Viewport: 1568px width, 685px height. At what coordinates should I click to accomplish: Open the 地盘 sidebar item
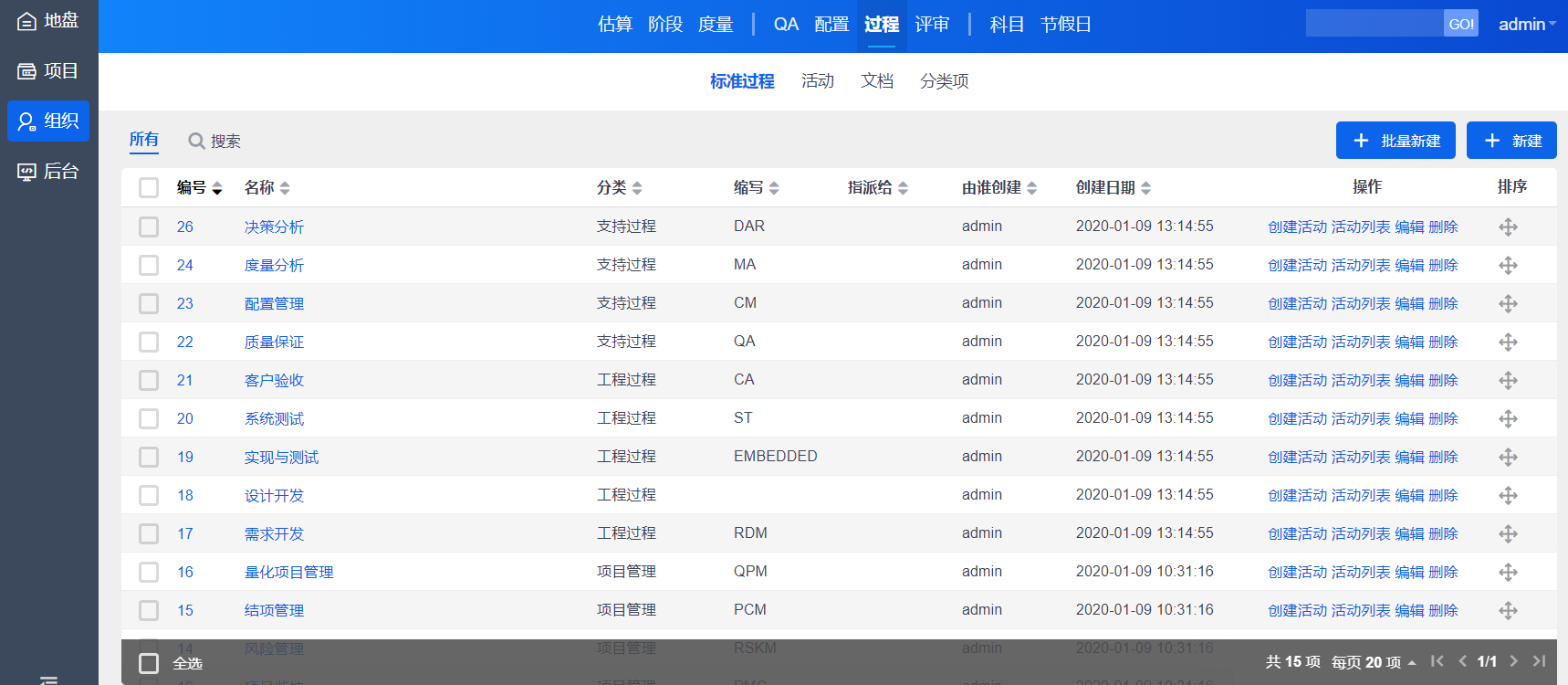48,20
